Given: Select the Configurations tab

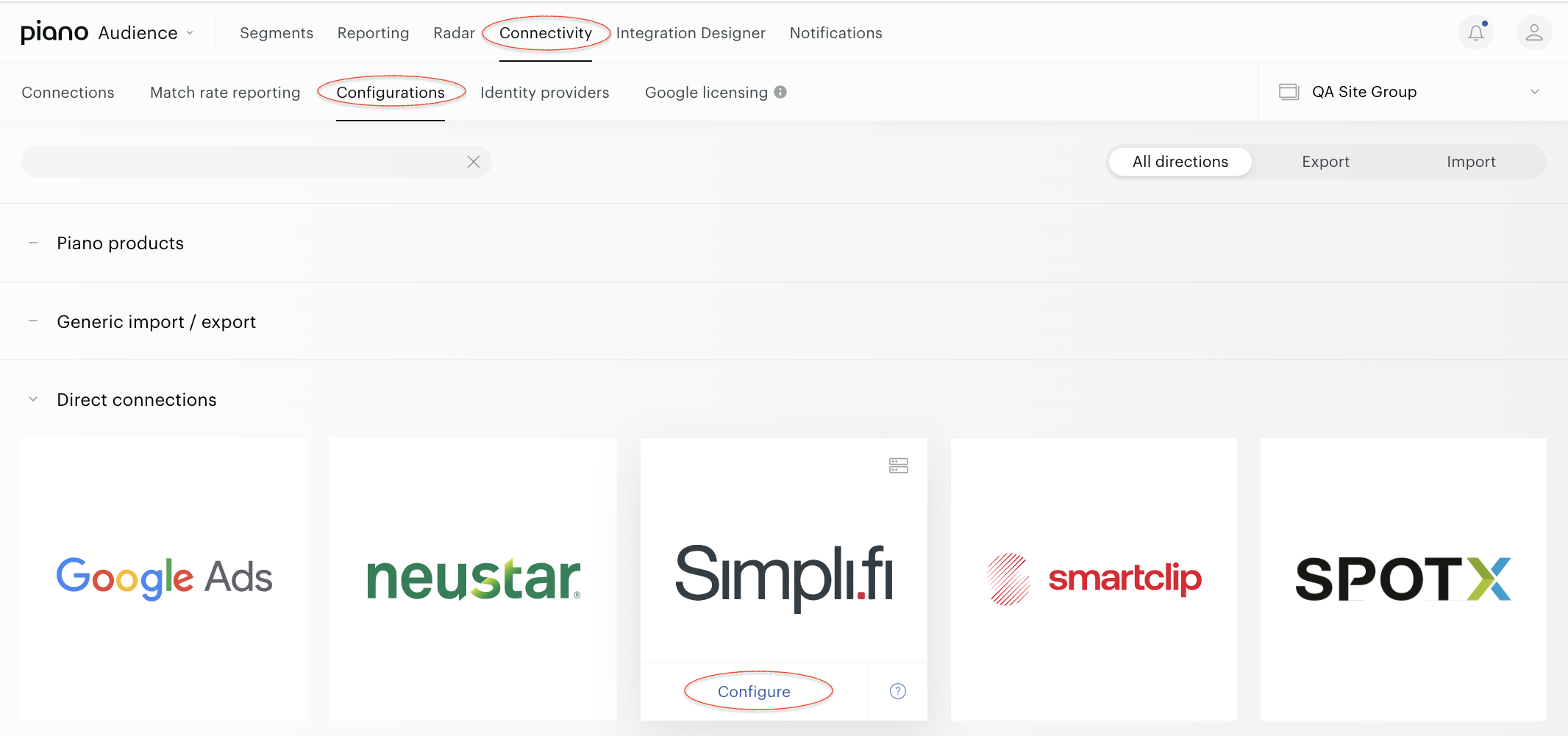Looking at the screenshot, I should [391, 93].
